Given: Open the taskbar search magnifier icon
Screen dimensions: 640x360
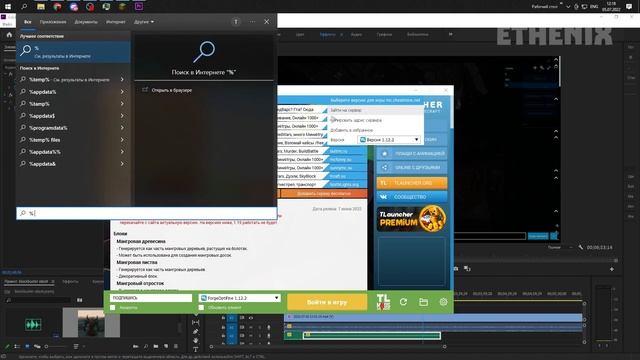Looking at the screenshot, I should click(x=24, y=7).
